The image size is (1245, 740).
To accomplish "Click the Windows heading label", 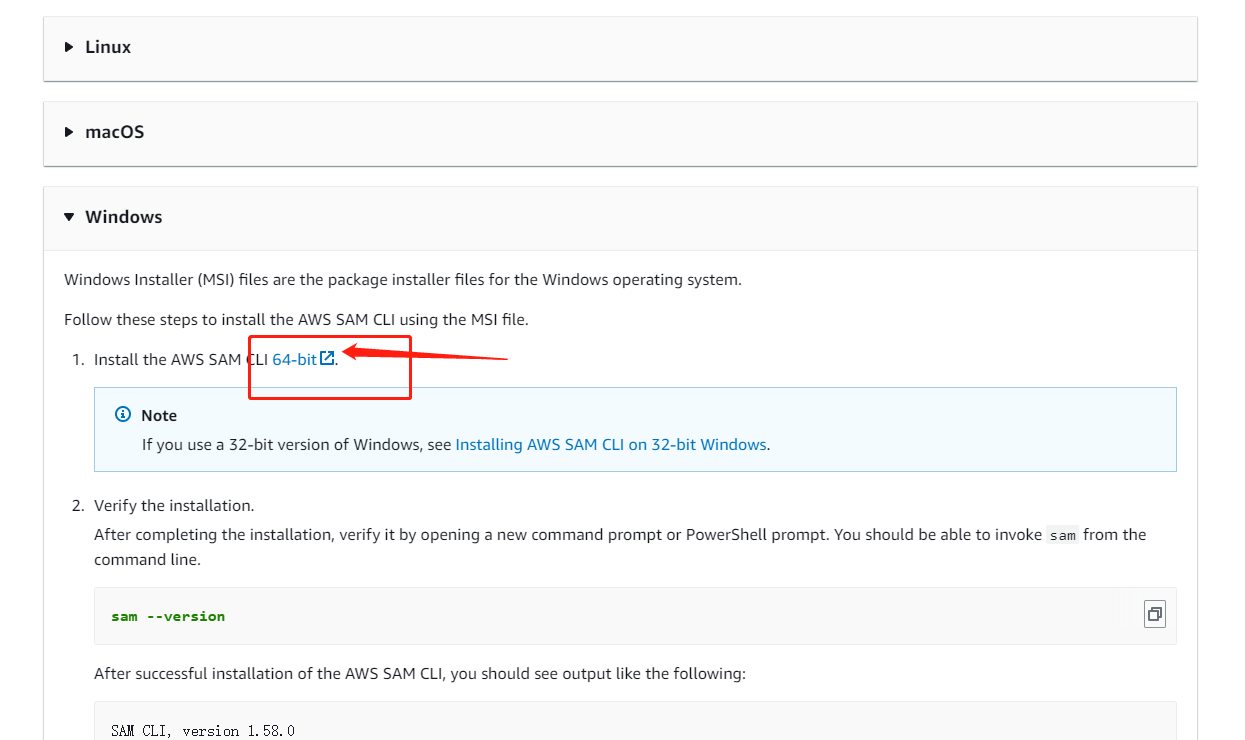I will 123,217.
